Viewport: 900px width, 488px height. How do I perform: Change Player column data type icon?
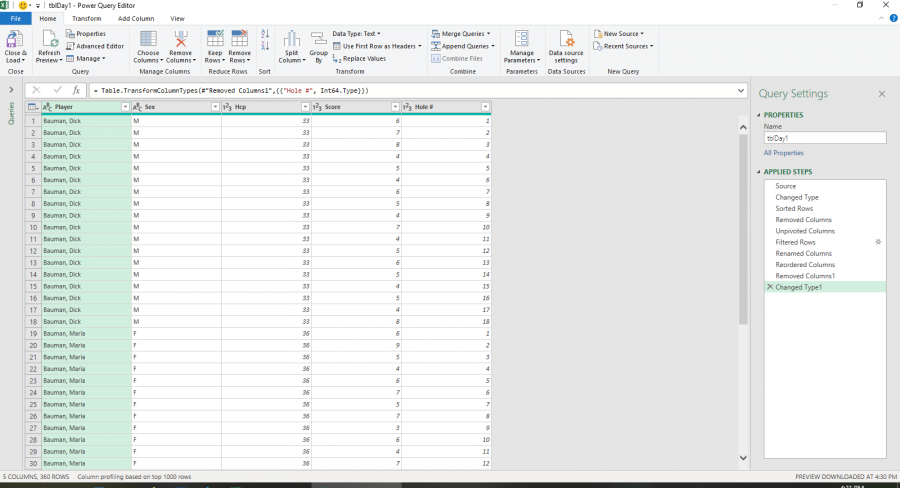pyautogui.click(x=48, y=107)
